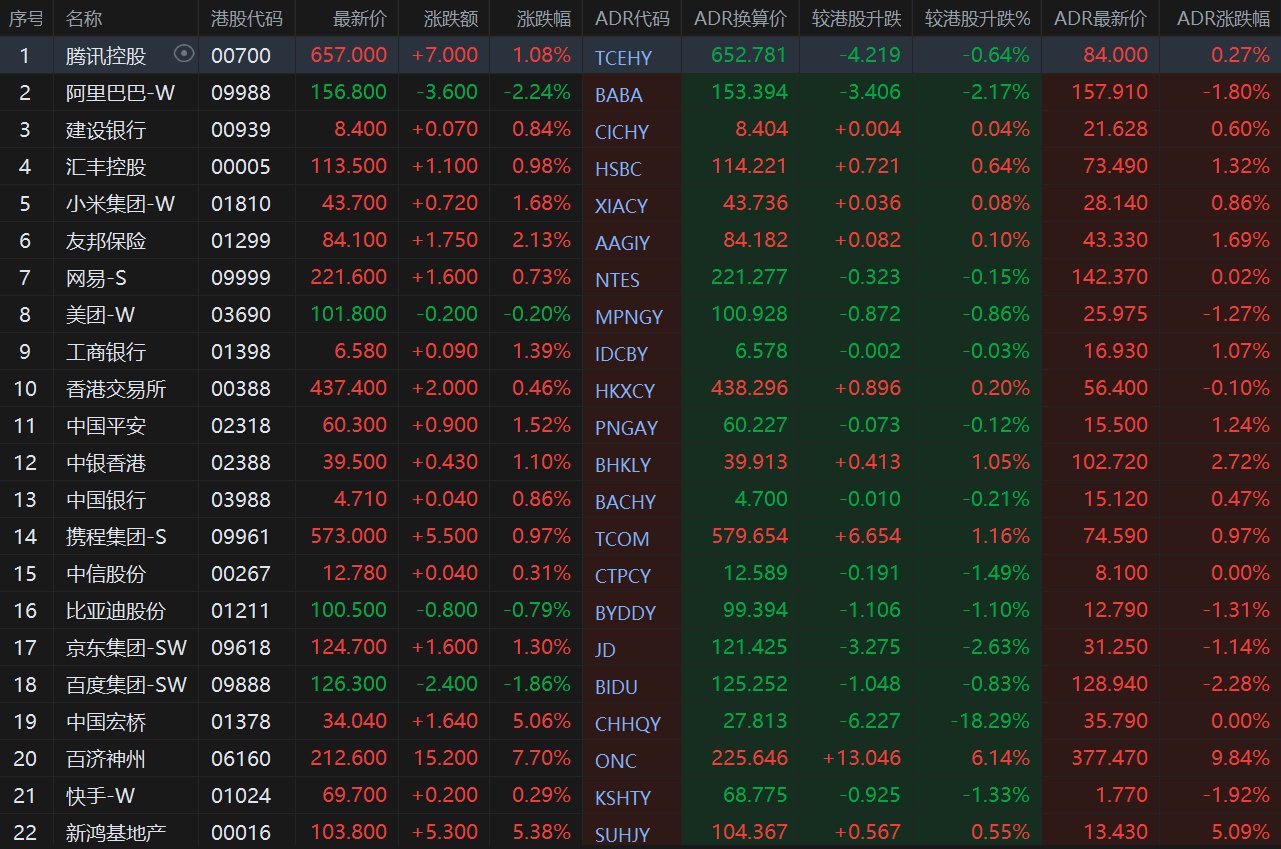Open the BABA ADR code link

[618, 95]
